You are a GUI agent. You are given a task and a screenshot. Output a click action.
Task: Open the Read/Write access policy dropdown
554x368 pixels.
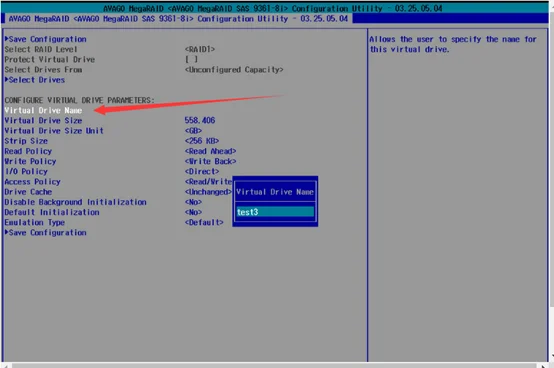[x=208, y=182]
